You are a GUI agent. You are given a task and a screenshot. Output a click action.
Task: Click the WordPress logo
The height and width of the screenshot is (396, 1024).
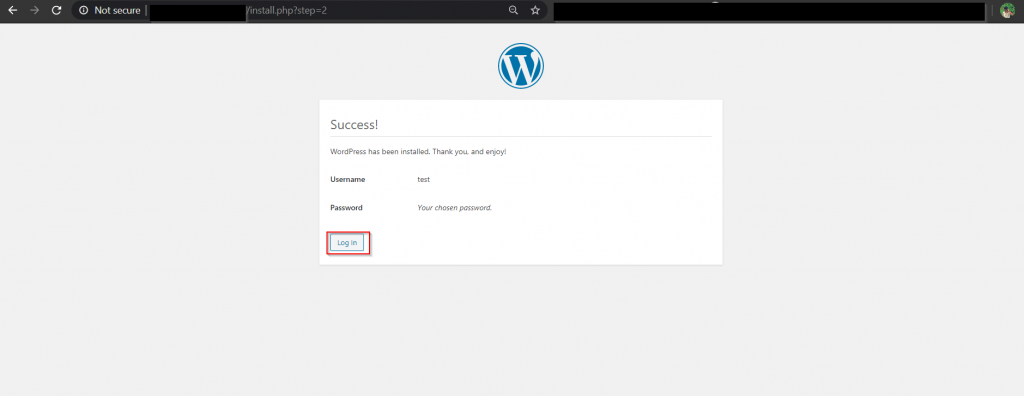[x=520, y=66]
